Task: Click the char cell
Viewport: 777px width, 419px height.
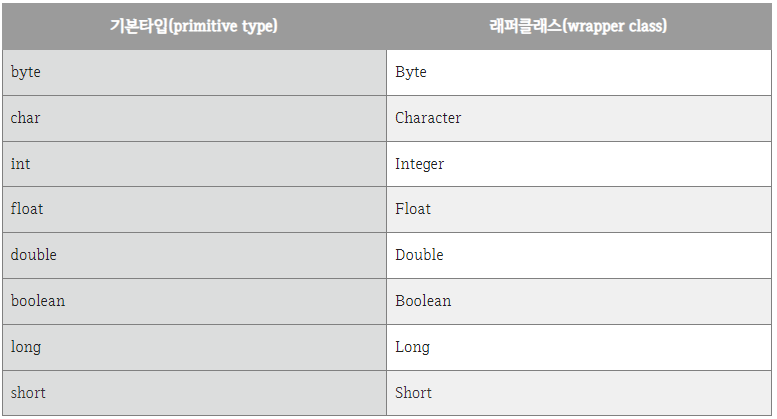Action: pyautogui.click(x=194, y=118)
